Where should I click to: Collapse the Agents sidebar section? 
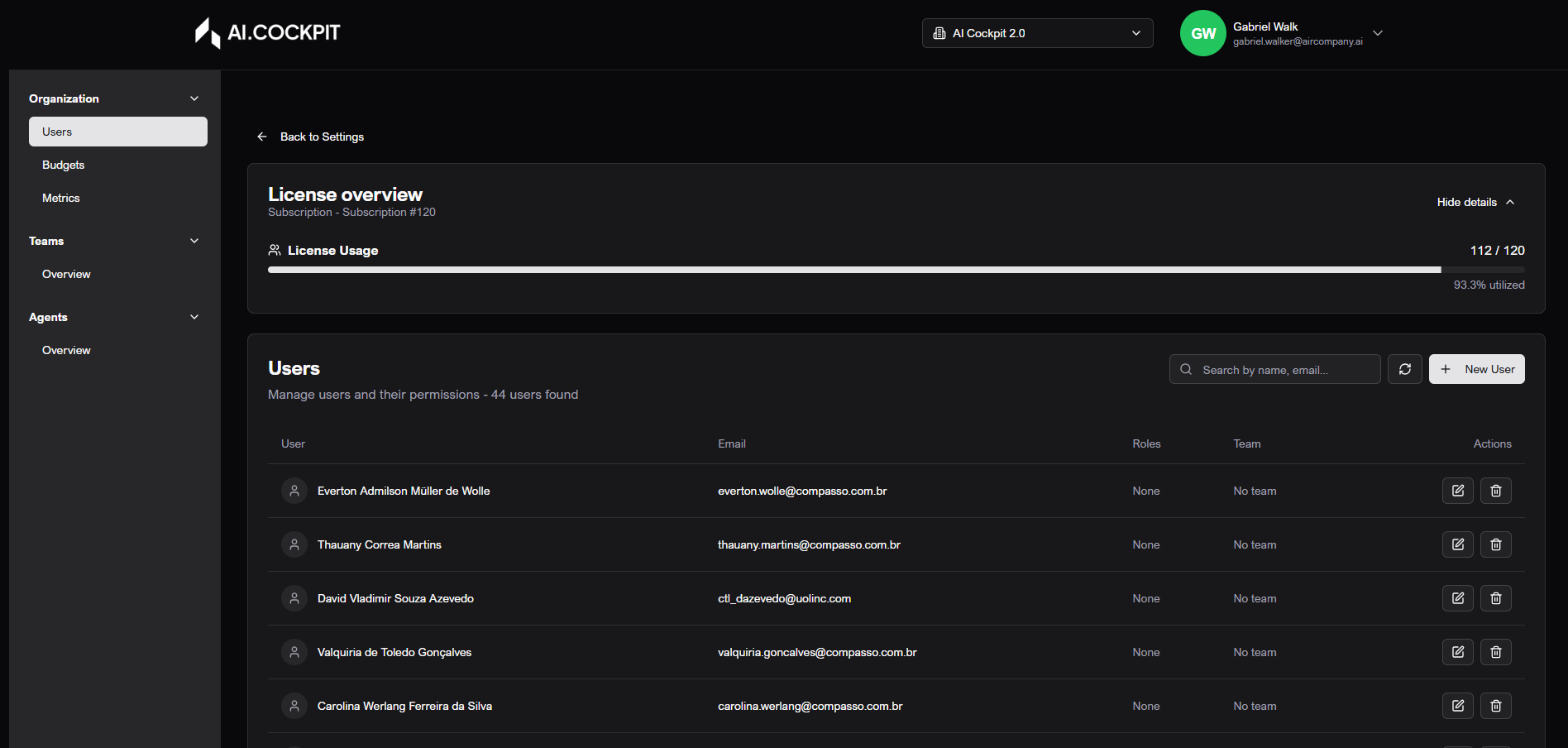pos(194,317)
